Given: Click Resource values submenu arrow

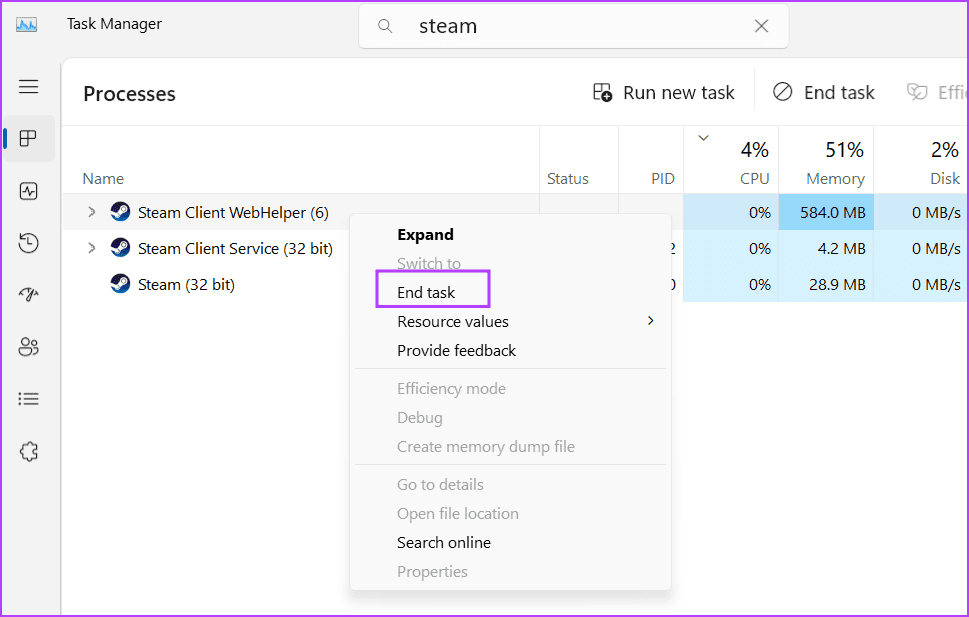Looking at the screenshot, I should (650, 321).
